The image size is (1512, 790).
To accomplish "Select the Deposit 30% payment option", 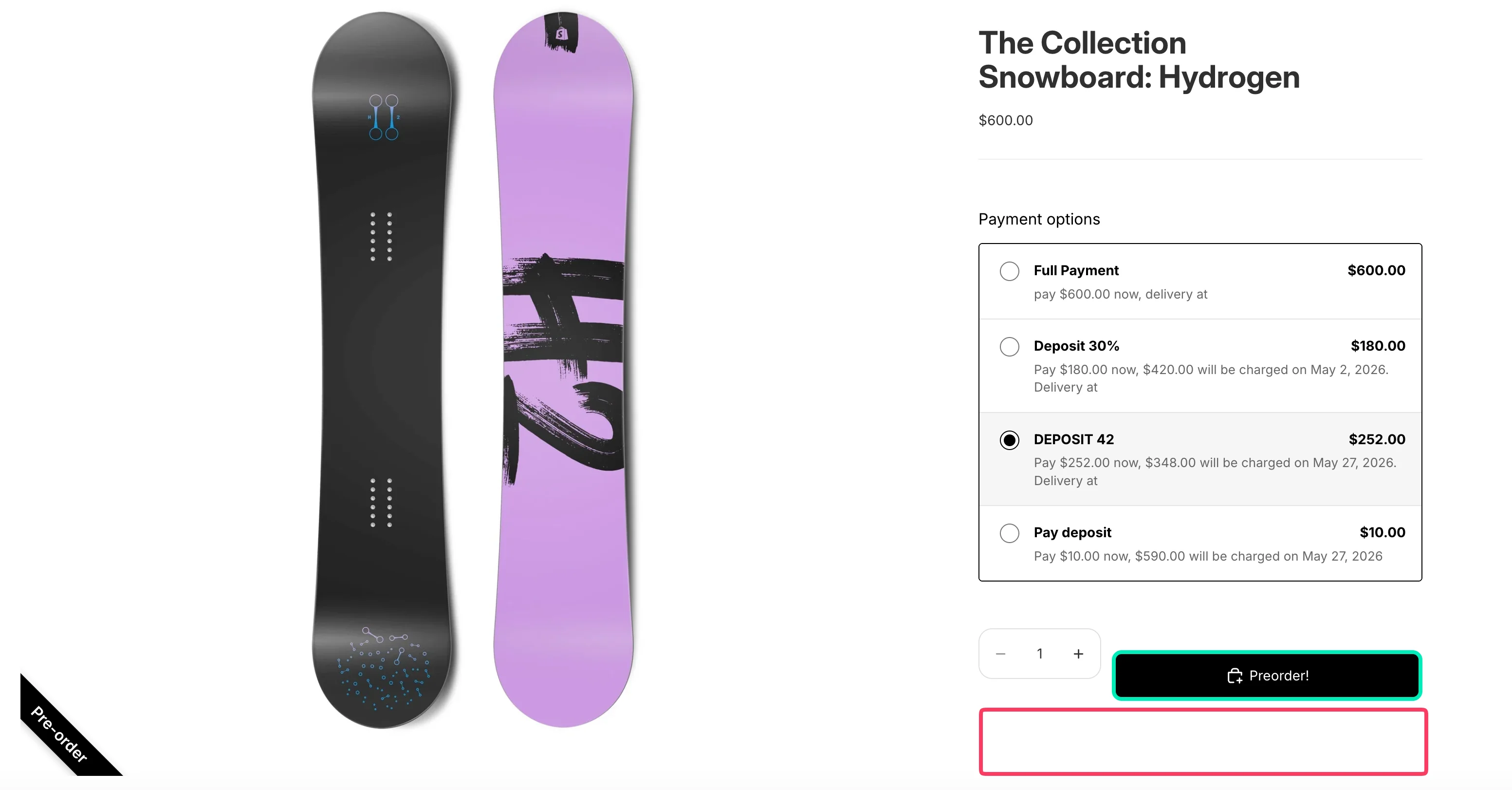I will pos(1010,347).
